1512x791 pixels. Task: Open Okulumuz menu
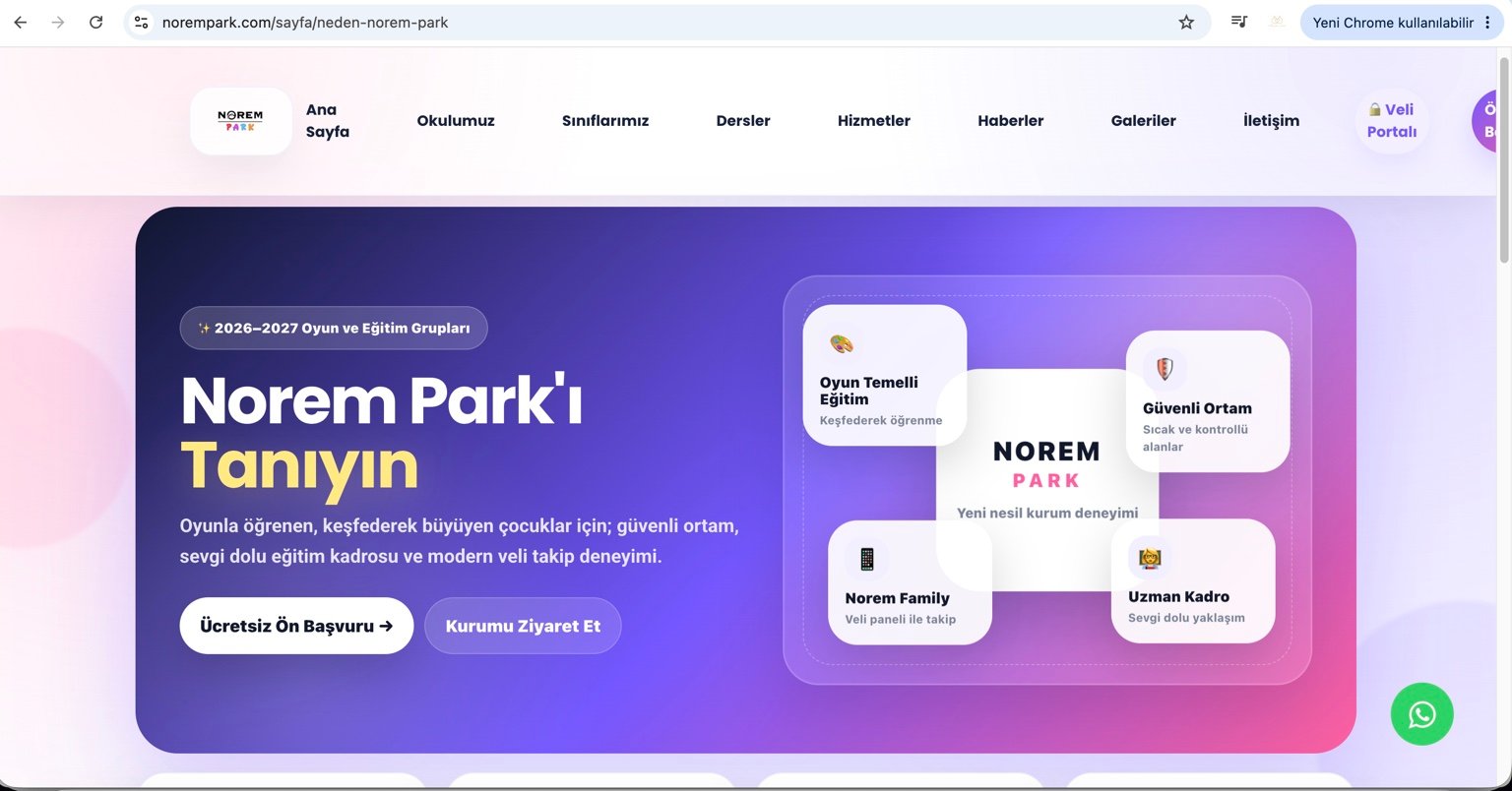tap(456, 121)
